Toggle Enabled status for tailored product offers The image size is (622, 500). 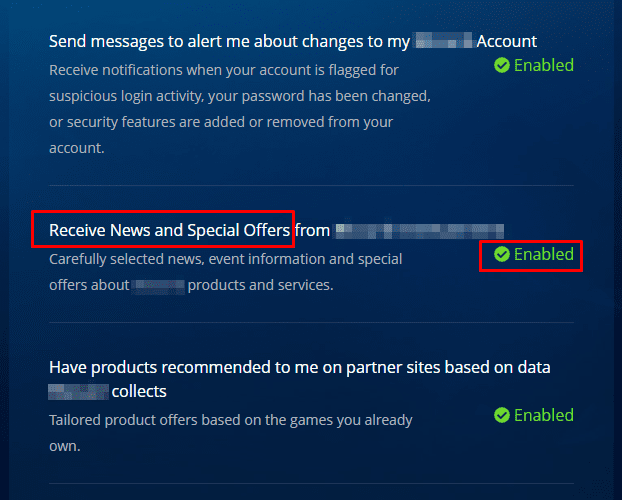tap(534, 415)
